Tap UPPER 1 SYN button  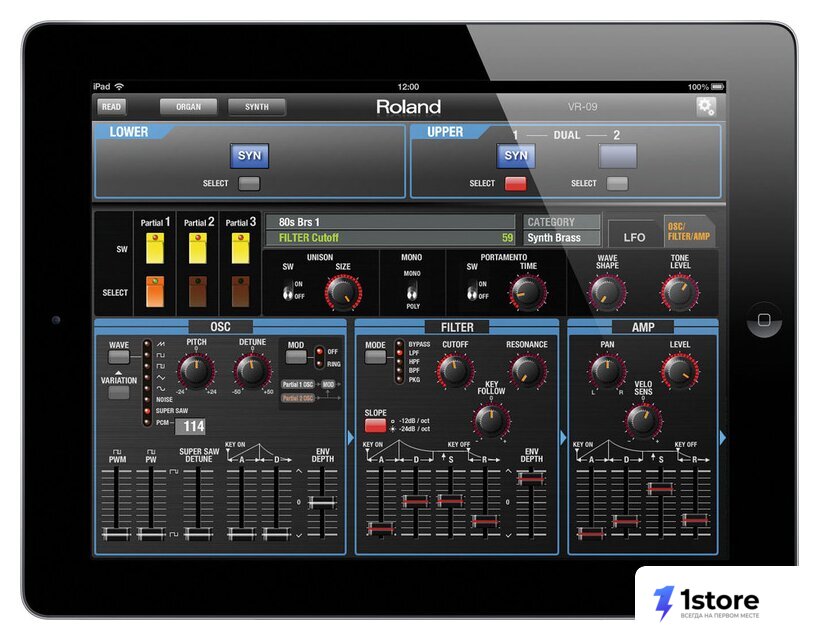[516, 156]
